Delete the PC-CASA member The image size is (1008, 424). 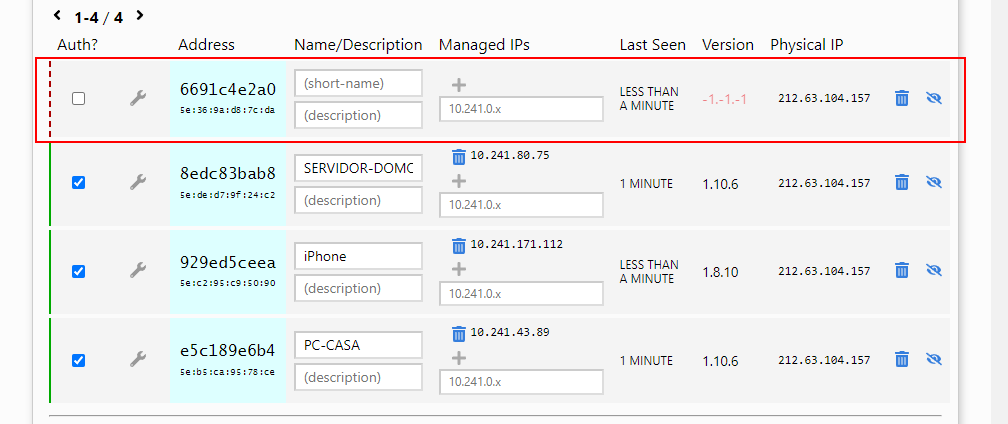pos(901,359)
